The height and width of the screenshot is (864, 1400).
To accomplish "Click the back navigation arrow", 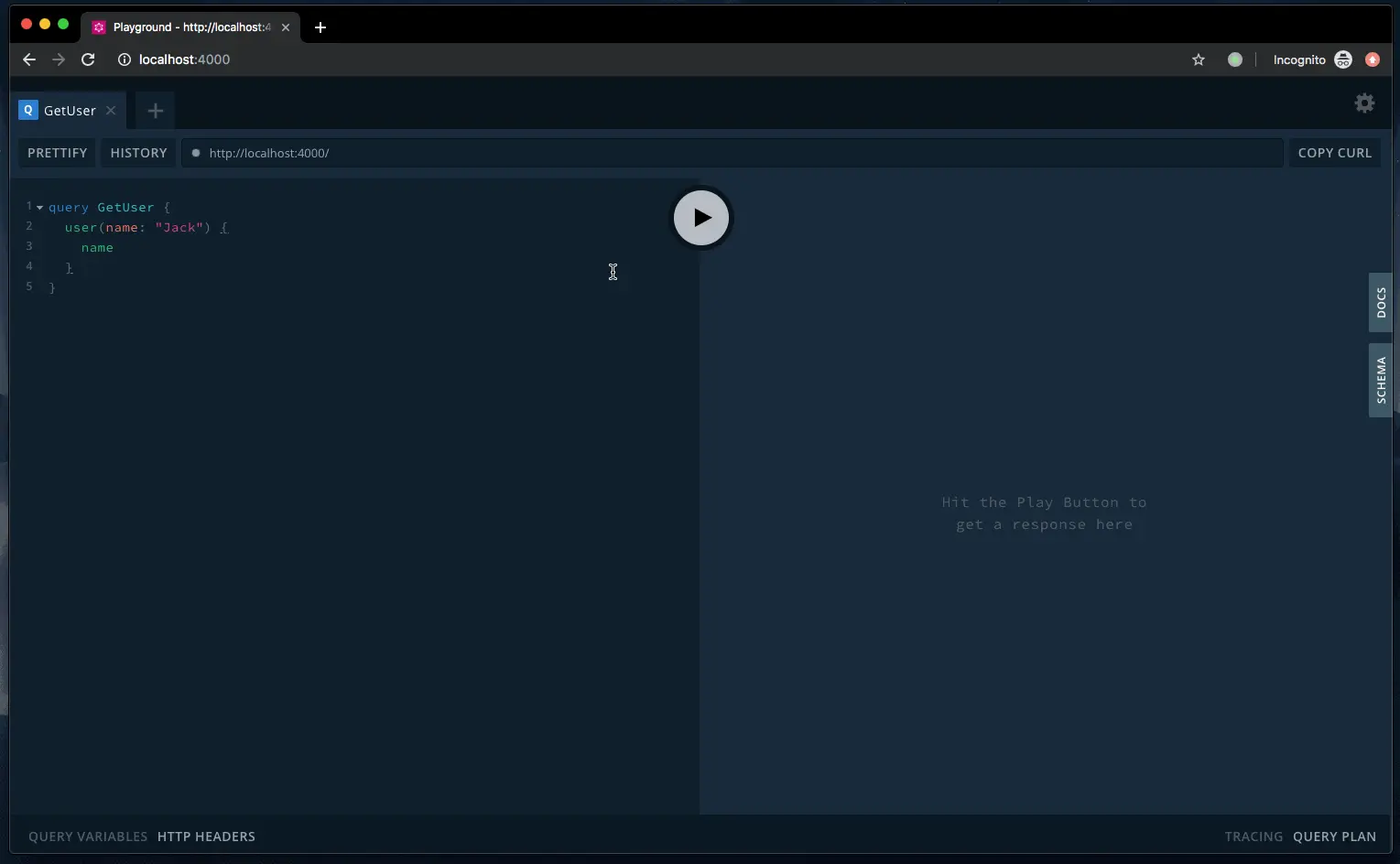I will pos(28,59).
